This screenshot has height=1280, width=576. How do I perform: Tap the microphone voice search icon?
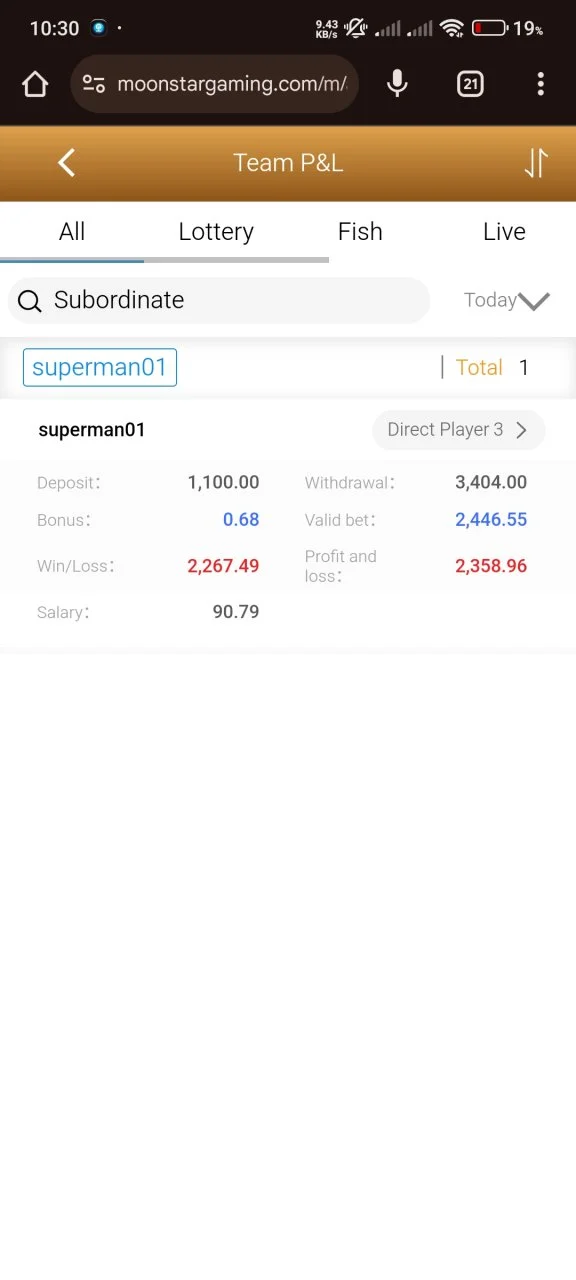pos(397,84)
